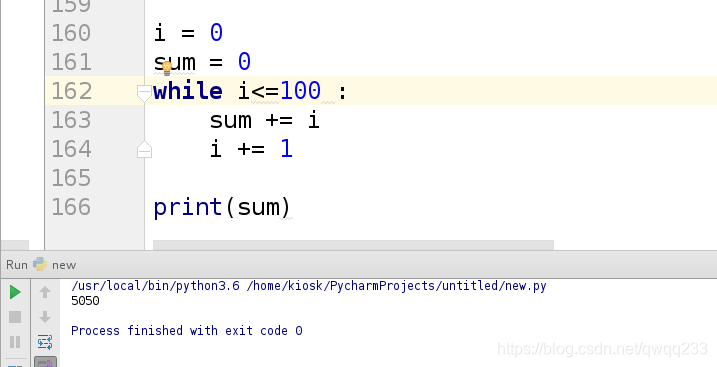Image resolution: width=717 pixels, height=367 pixels.
Task: Toggle the soft-wrap output icon
Action: point(45,341)
